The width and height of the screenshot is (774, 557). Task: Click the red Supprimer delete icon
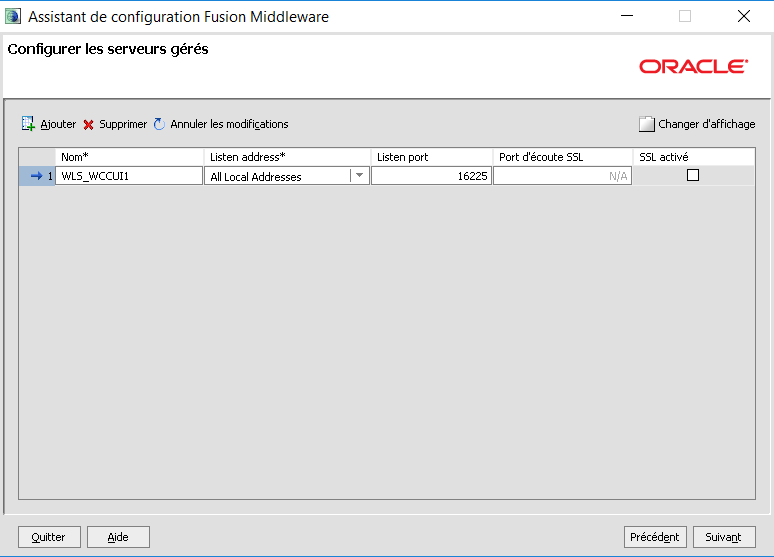pos(88,125)
